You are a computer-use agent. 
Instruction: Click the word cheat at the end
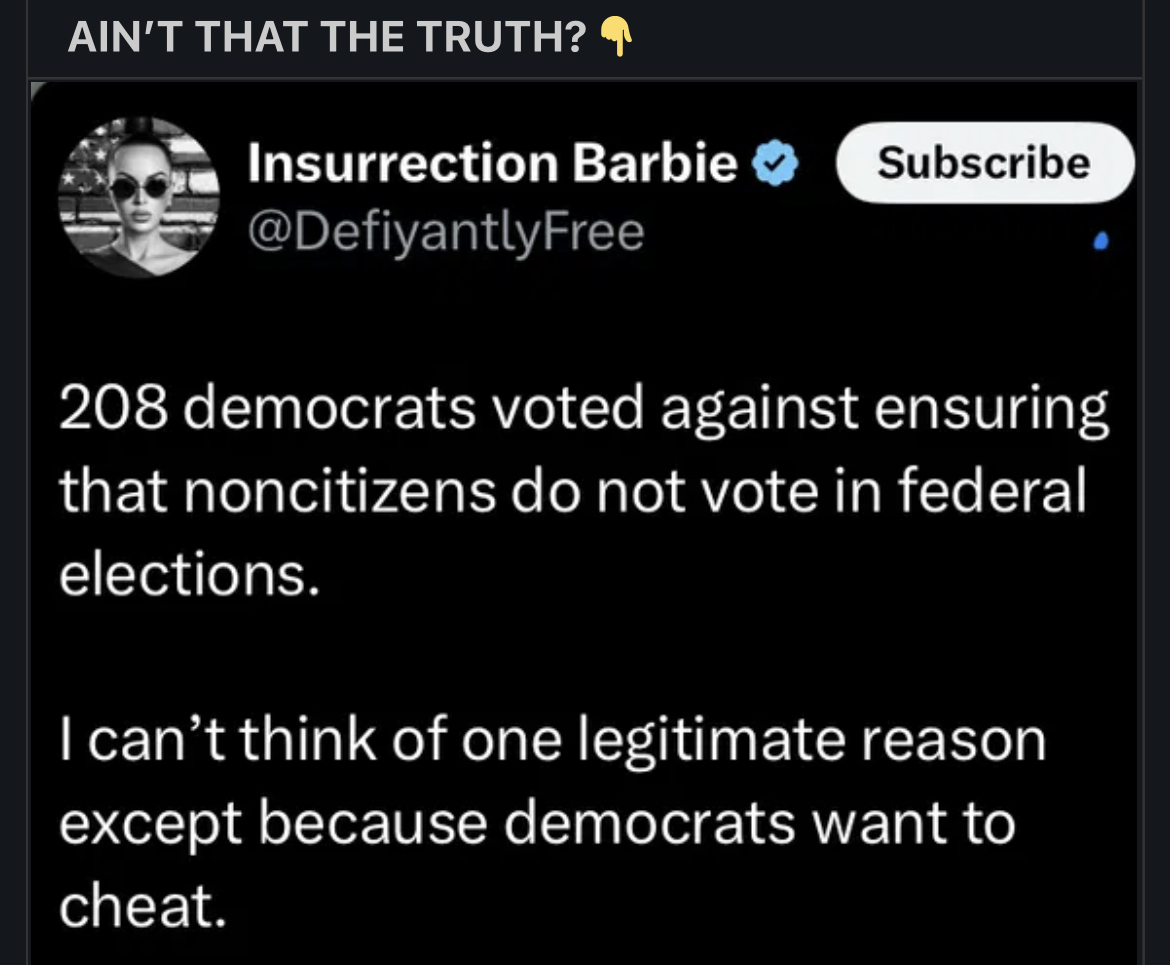137,904
